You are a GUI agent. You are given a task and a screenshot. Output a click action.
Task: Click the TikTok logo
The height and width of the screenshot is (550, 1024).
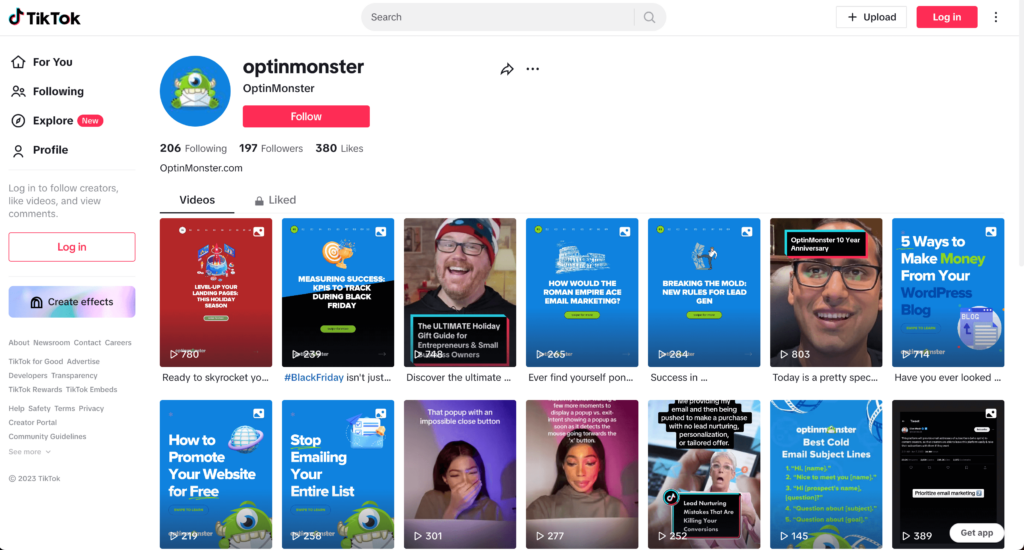click(44, 18)
